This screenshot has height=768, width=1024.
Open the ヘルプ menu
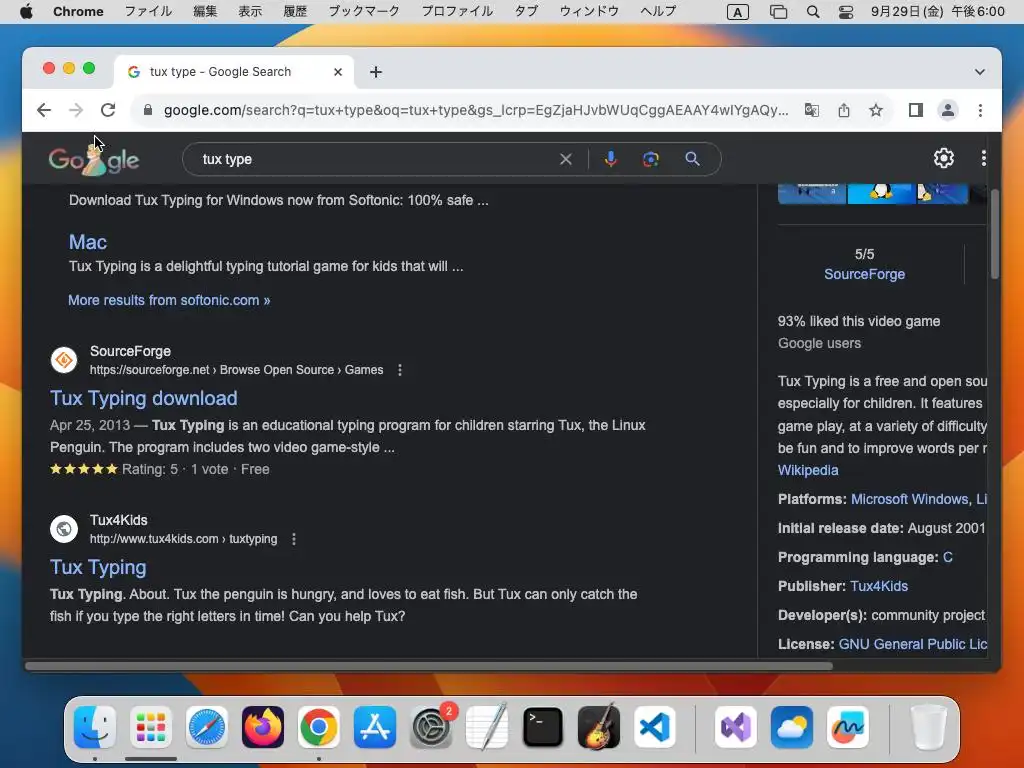tap(658, 11)
